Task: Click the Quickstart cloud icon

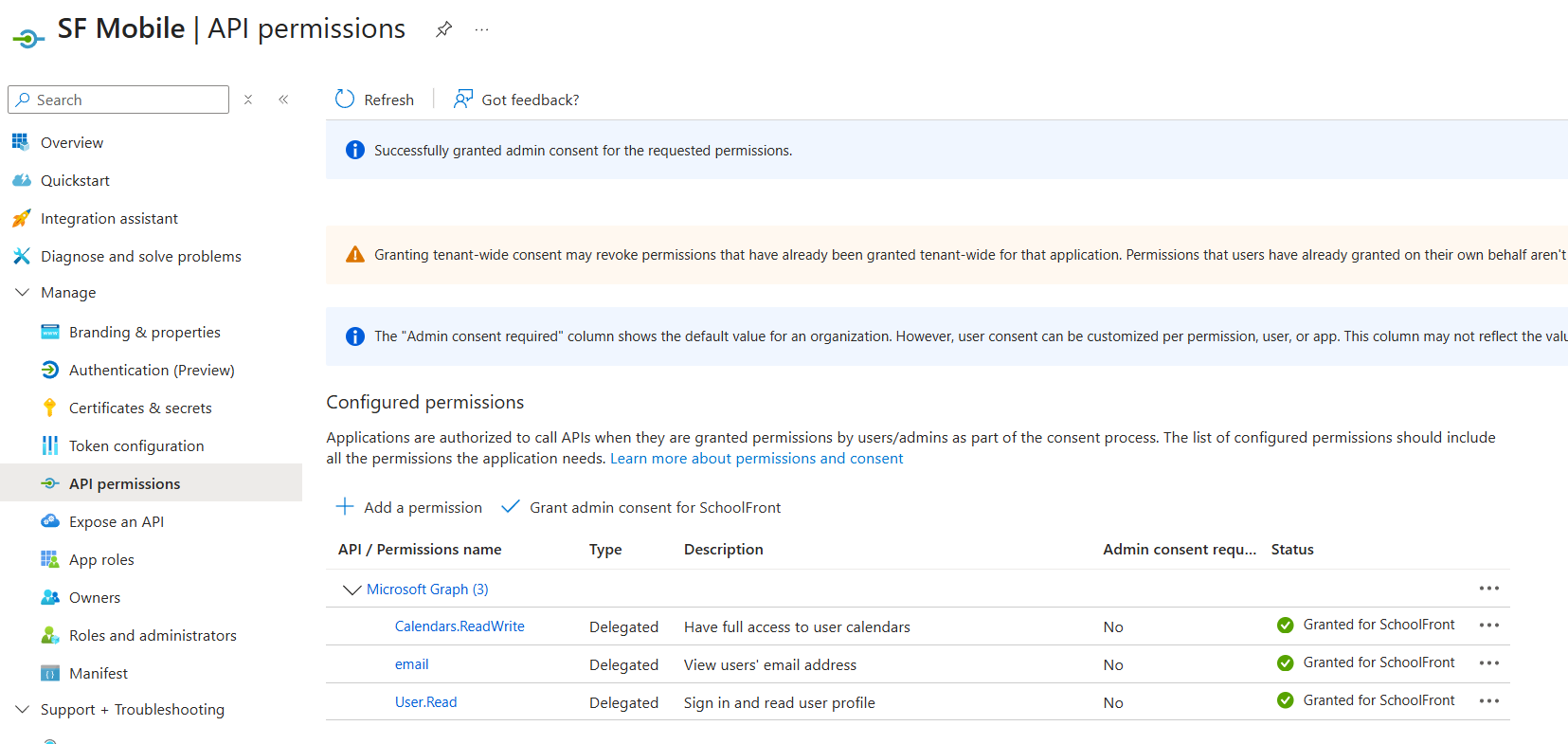Action: (x=21, y=180)
